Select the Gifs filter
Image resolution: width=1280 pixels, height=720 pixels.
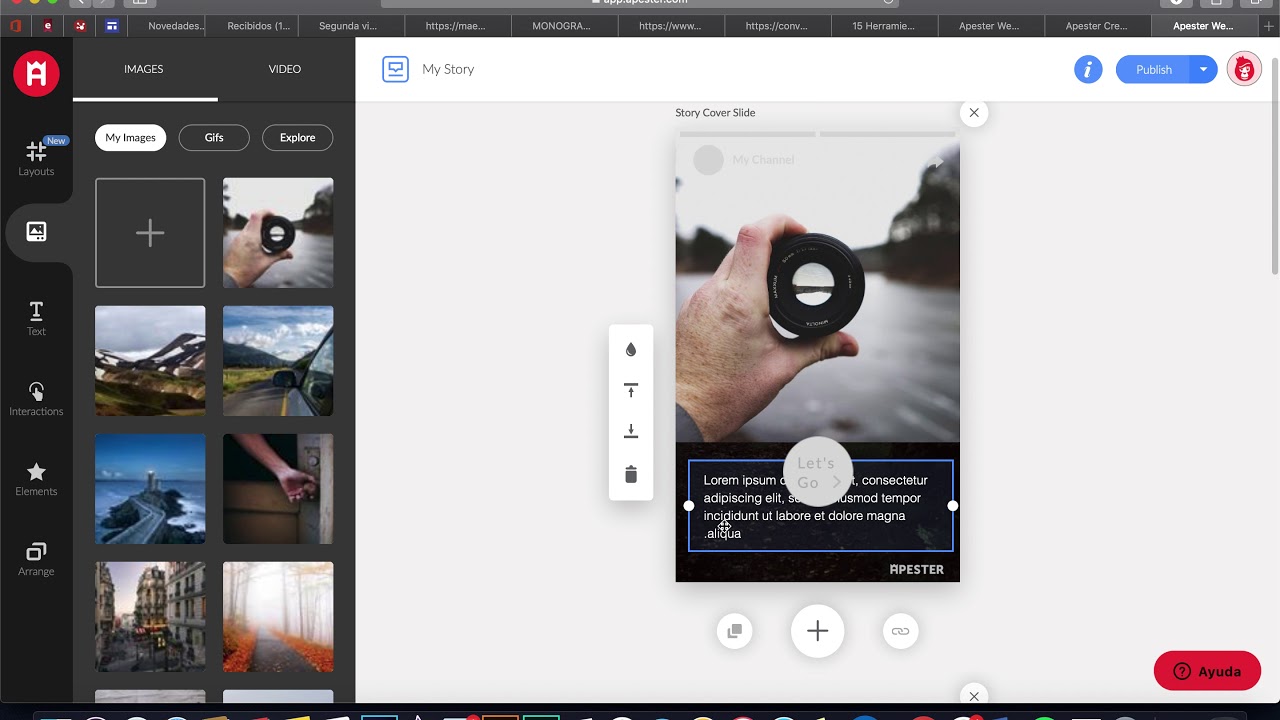(x=214, y=138)
